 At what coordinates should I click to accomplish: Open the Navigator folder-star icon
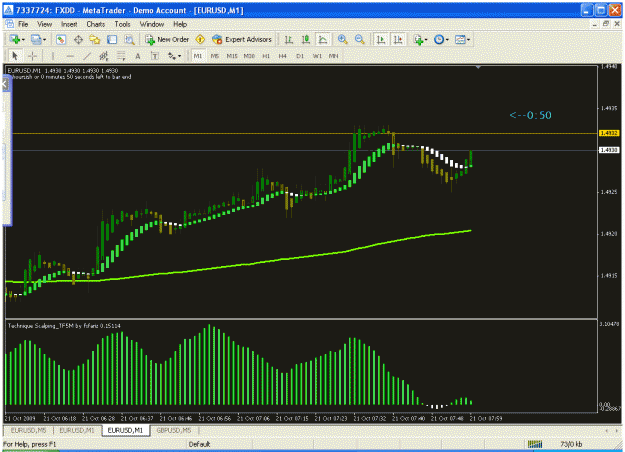pyautogui.click(x=95, y=39)
